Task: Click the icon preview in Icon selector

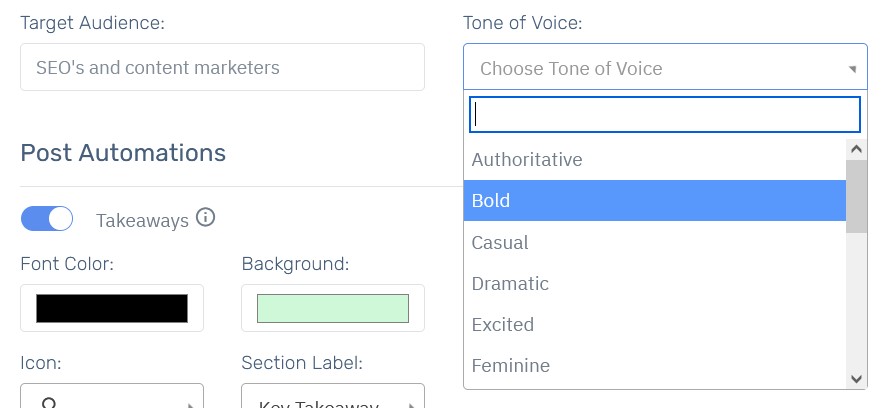Action: pos(49,403)
